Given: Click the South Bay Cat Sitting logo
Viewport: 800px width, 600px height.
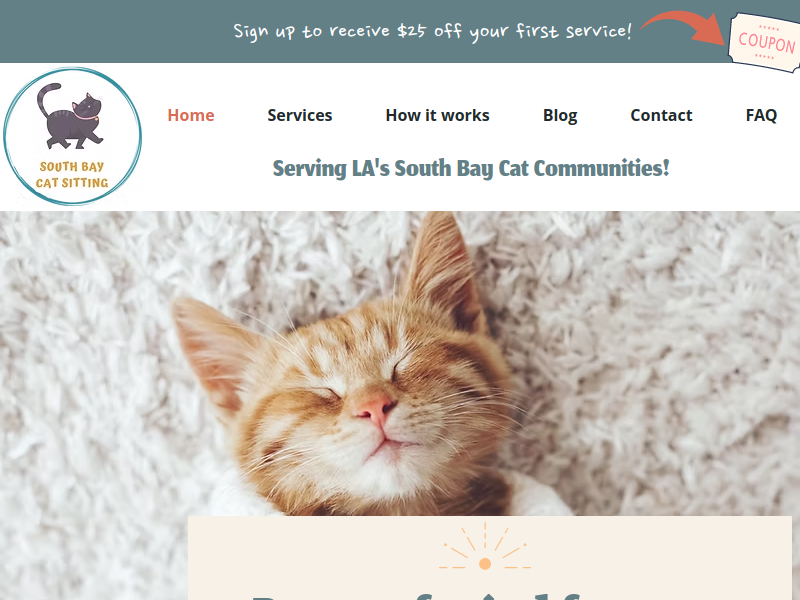Looking at the screenshot, I should pos(72,136).
